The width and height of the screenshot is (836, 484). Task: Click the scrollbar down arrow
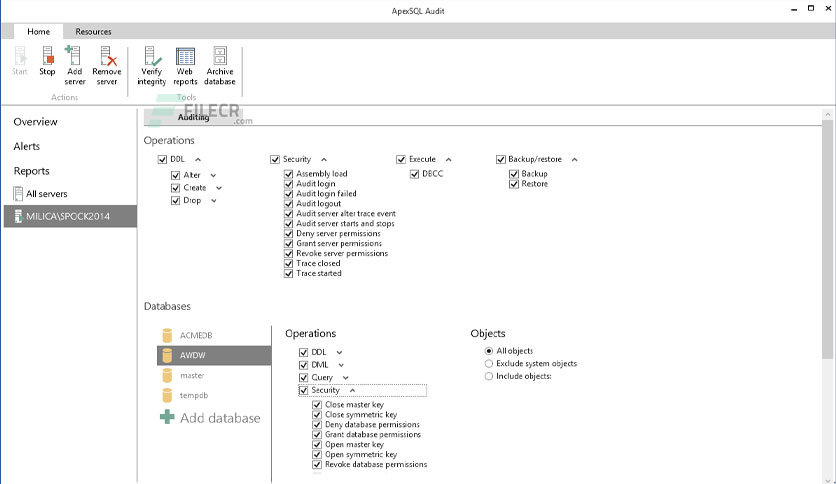pyautogui.click(x=827, y=480)
